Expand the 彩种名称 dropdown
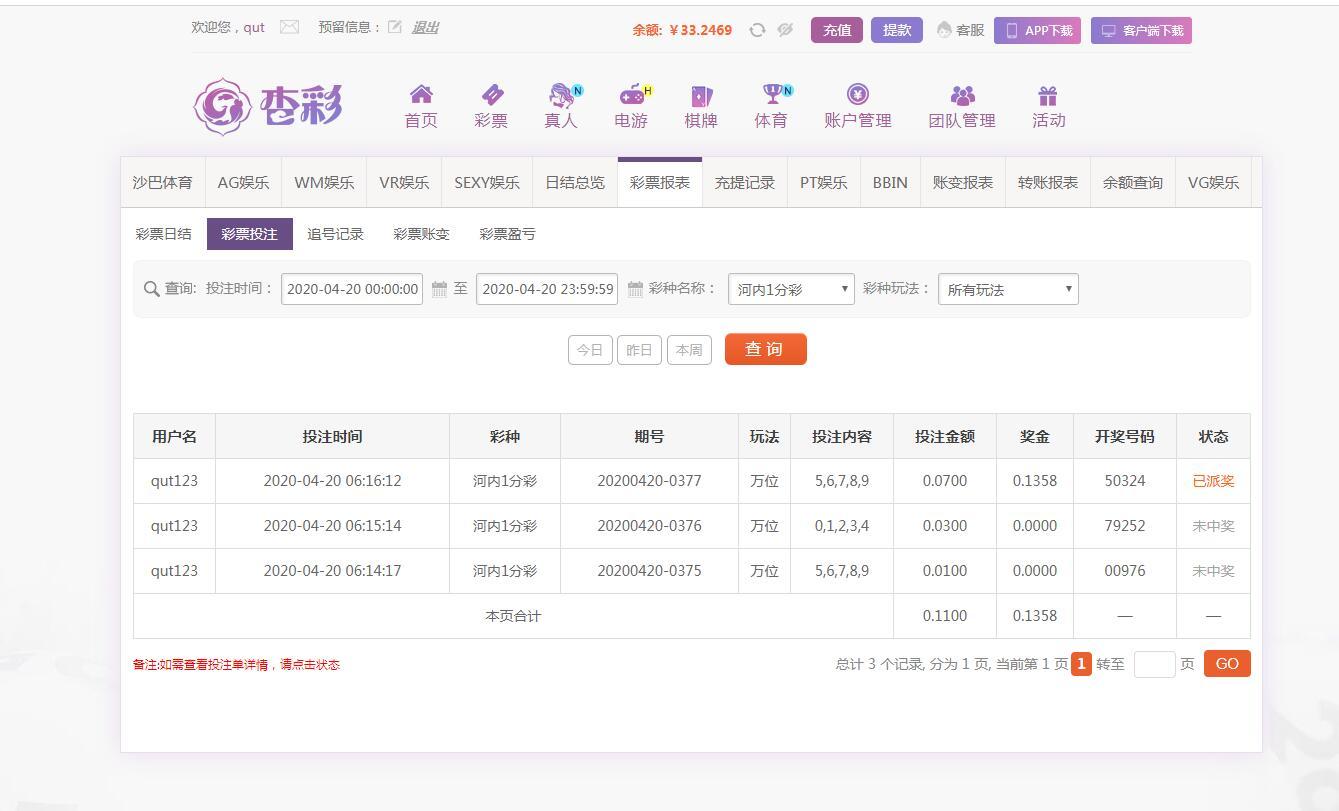 click(x=791, y=289)
